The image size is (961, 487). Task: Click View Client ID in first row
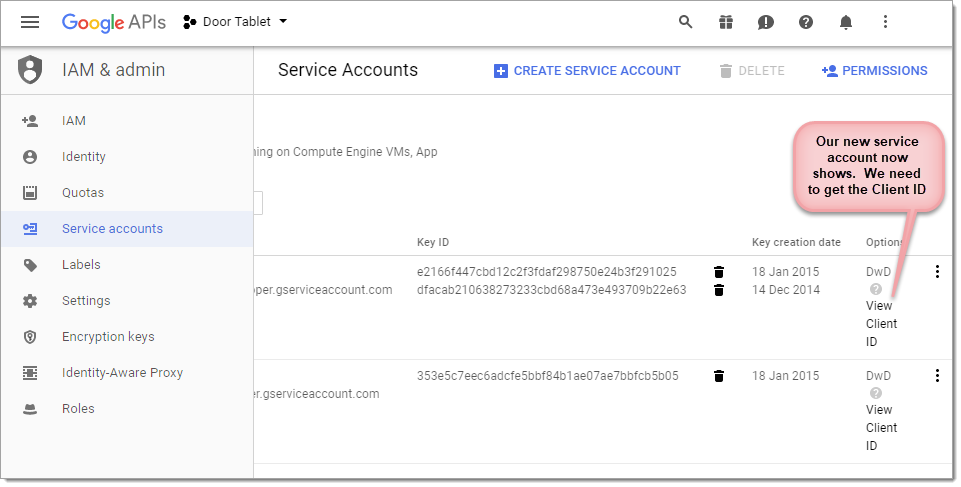(881, 323)
